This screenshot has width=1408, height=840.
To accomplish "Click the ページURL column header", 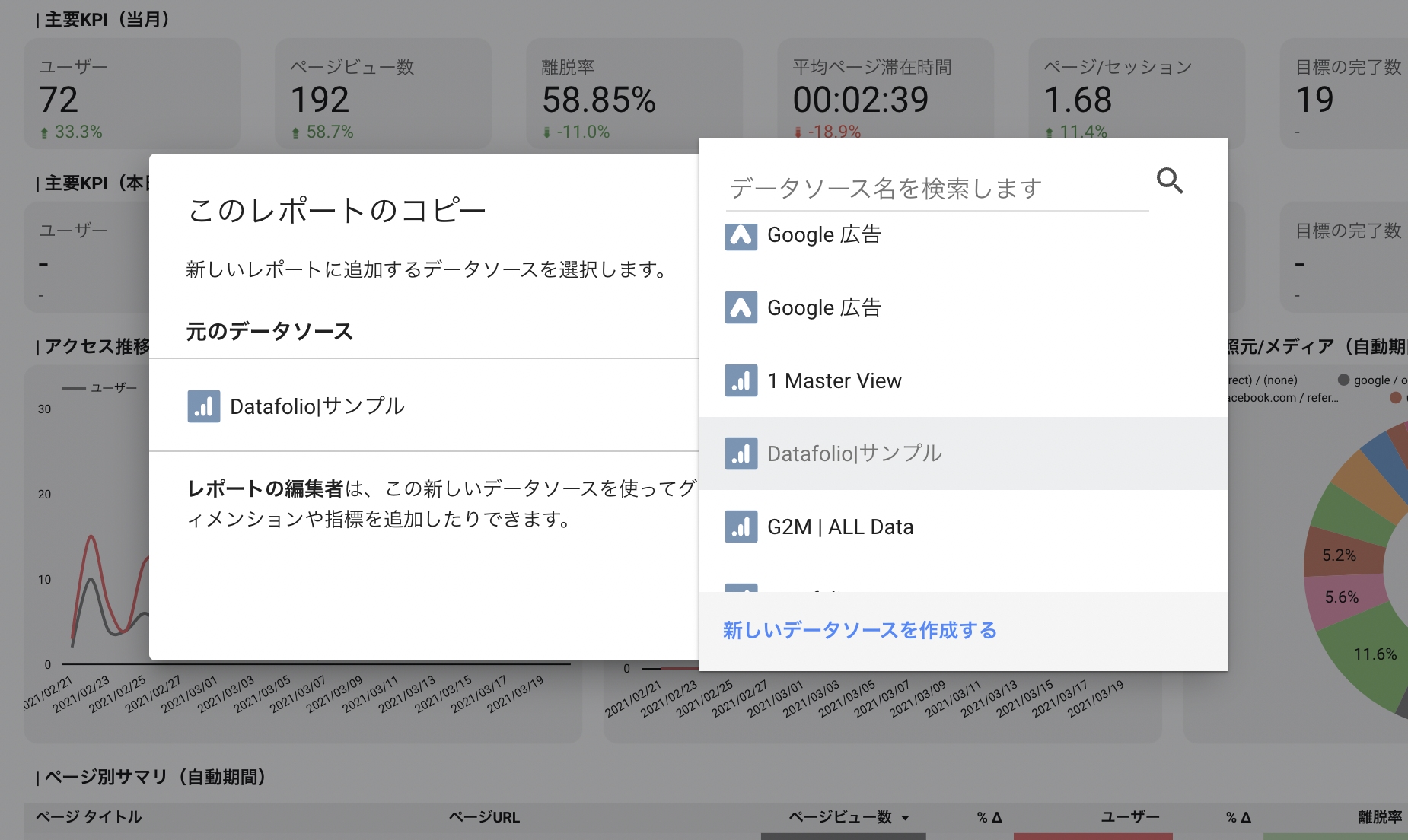I will pos(484,817).
